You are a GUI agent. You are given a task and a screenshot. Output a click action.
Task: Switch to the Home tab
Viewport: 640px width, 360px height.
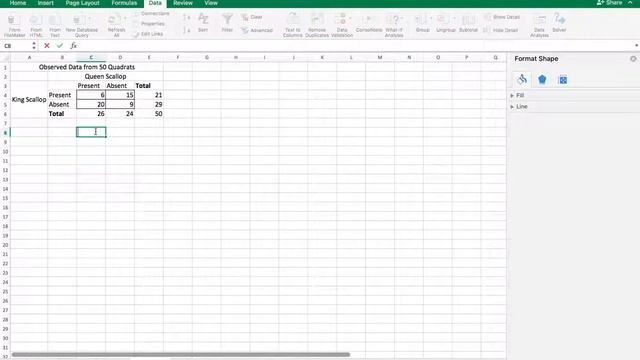pos(18,3)
